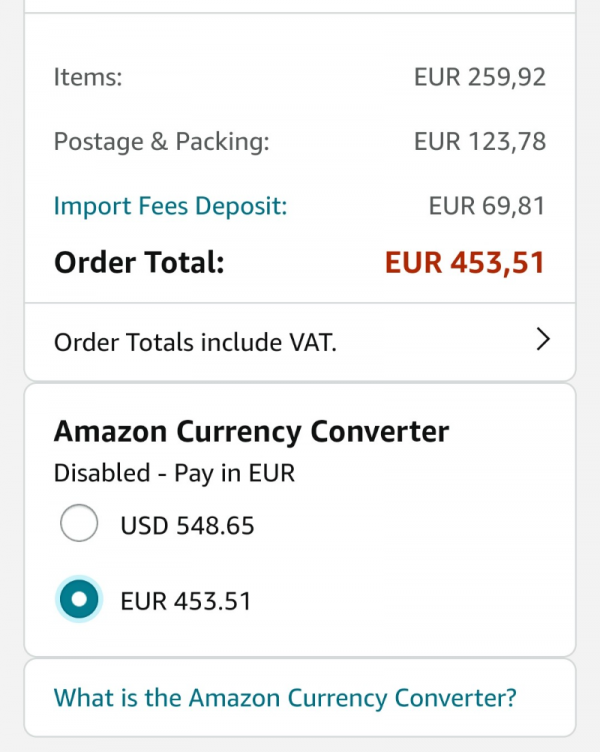This screenshot has height=752, width=600.
Task: Choose the EUR 453.51 amount label
Action: click(186, 601)
